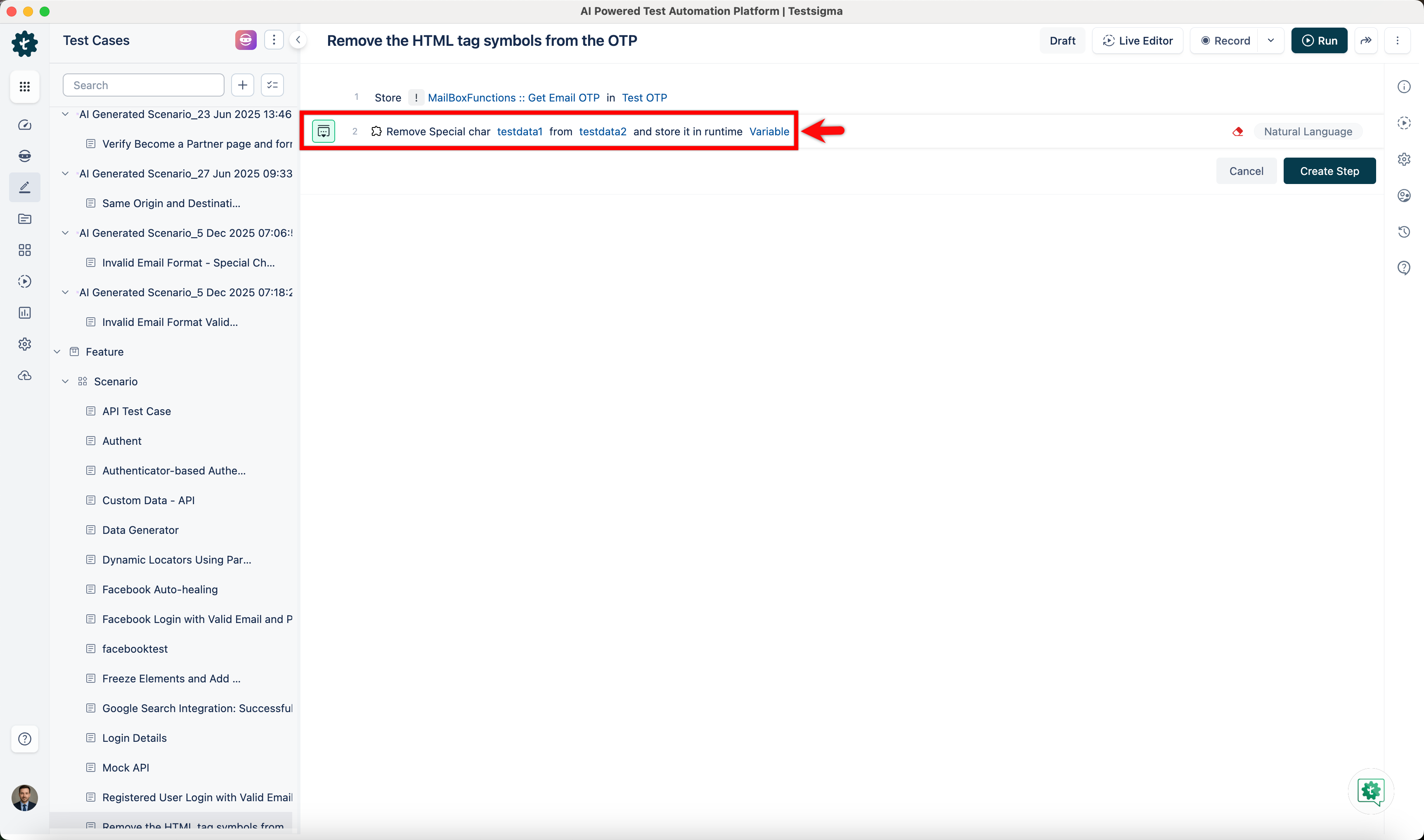The image size is (1424, 840).
Task: Click the Create Step button
Action: tap(1329, 171)
